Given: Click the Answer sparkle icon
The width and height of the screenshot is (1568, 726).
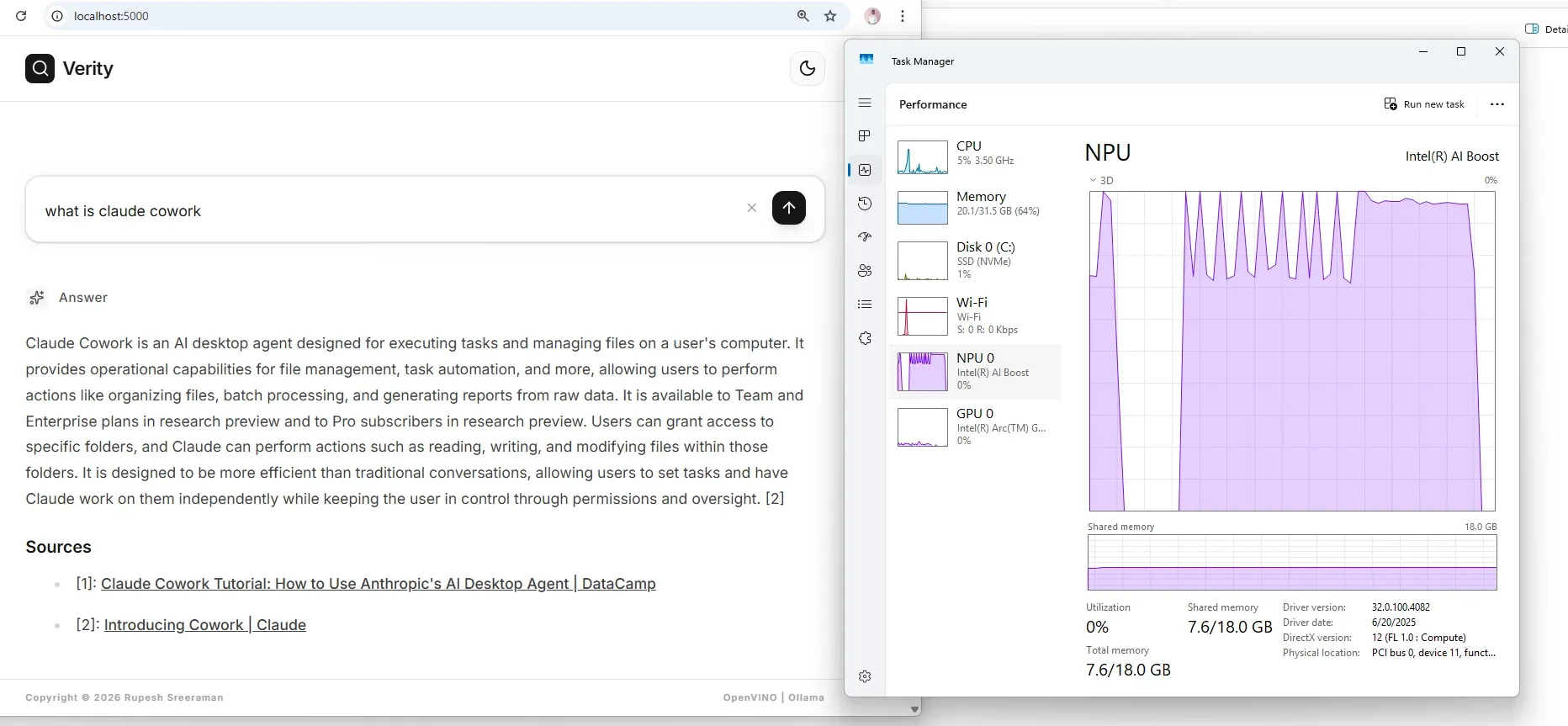Looking at the screenshot, I should click(x=37, y=298).
